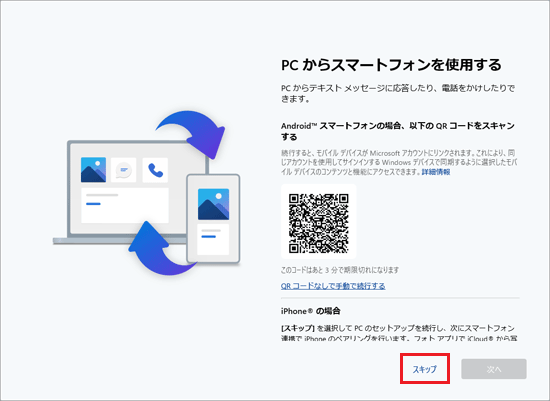The height and width of the screenshot is (401, 550).
Task: Click the chat bubble icon in laptop illustration
Action: pos(123,170)
